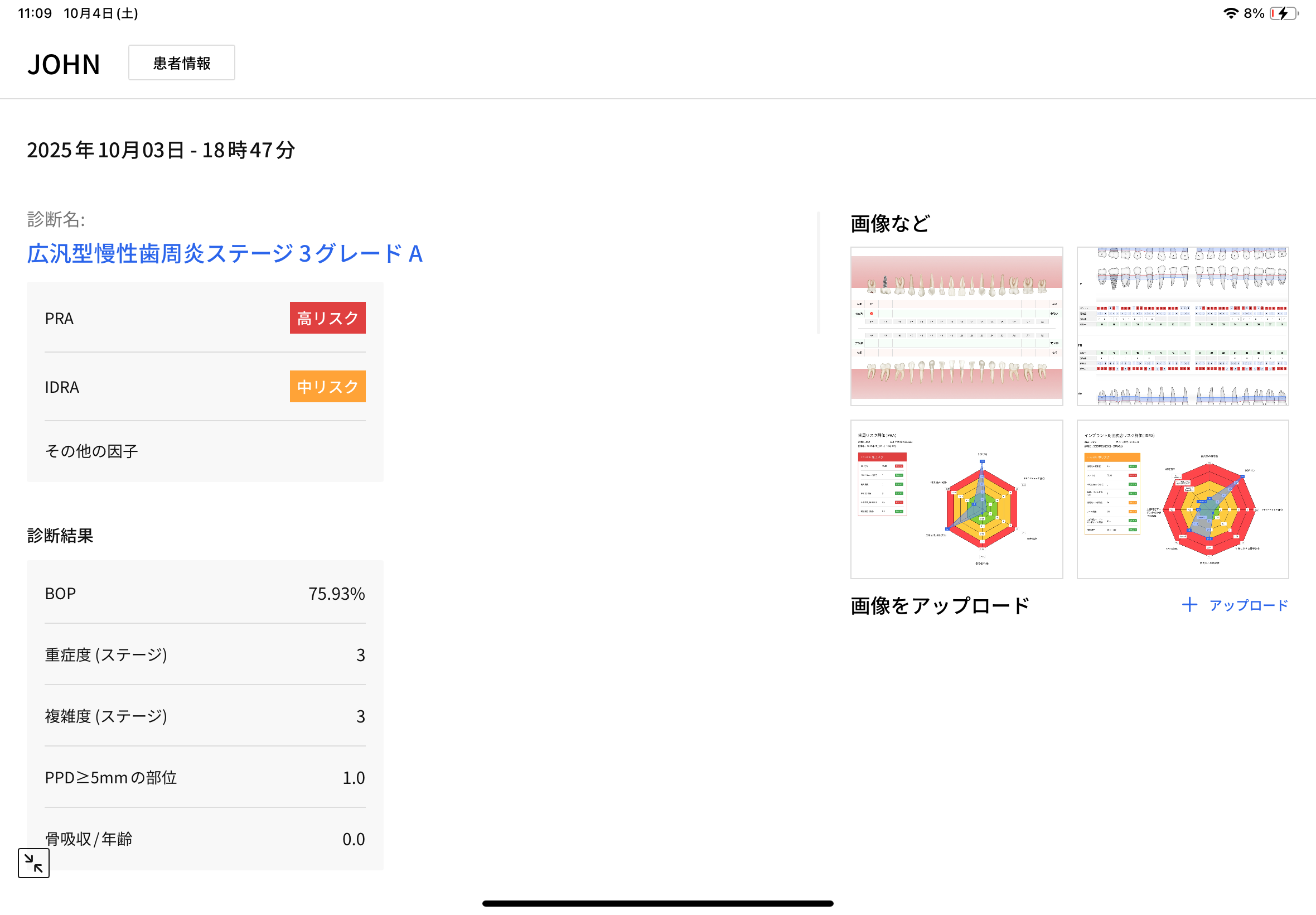Open the 患者情報 button

pos(182,62)
